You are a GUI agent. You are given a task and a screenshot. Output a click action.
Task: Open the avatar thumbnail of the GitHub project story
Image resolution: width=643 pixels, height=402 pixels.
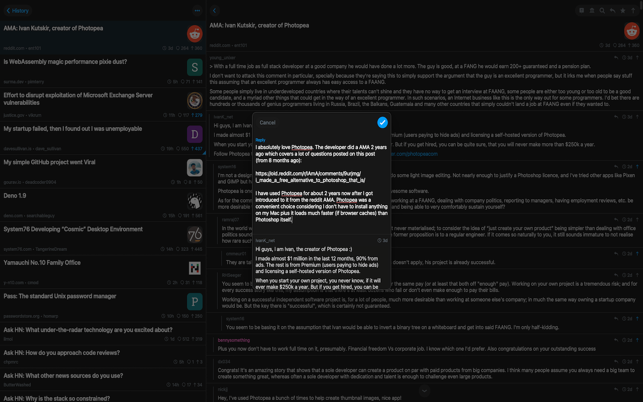[x=194, y=168]
